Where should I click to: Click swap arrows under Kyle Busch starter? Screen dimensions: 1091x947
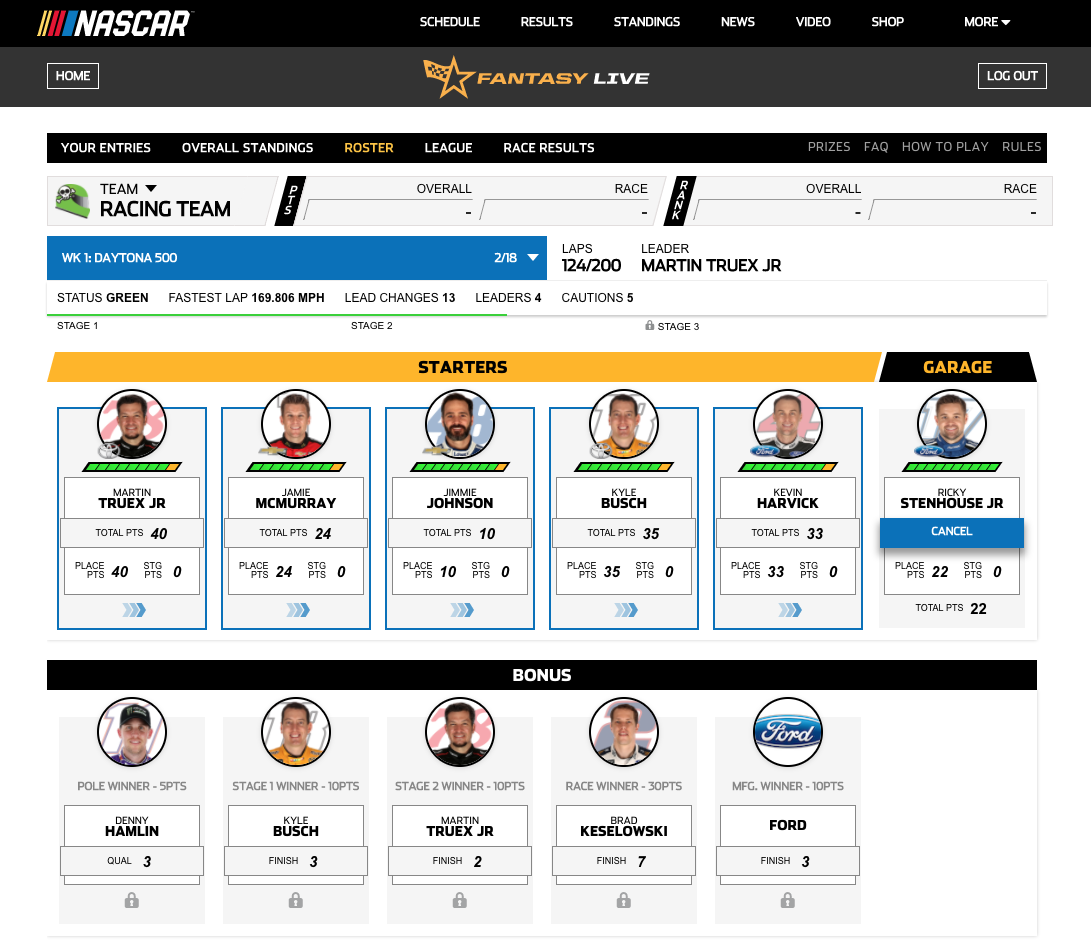tap(624, 610)
